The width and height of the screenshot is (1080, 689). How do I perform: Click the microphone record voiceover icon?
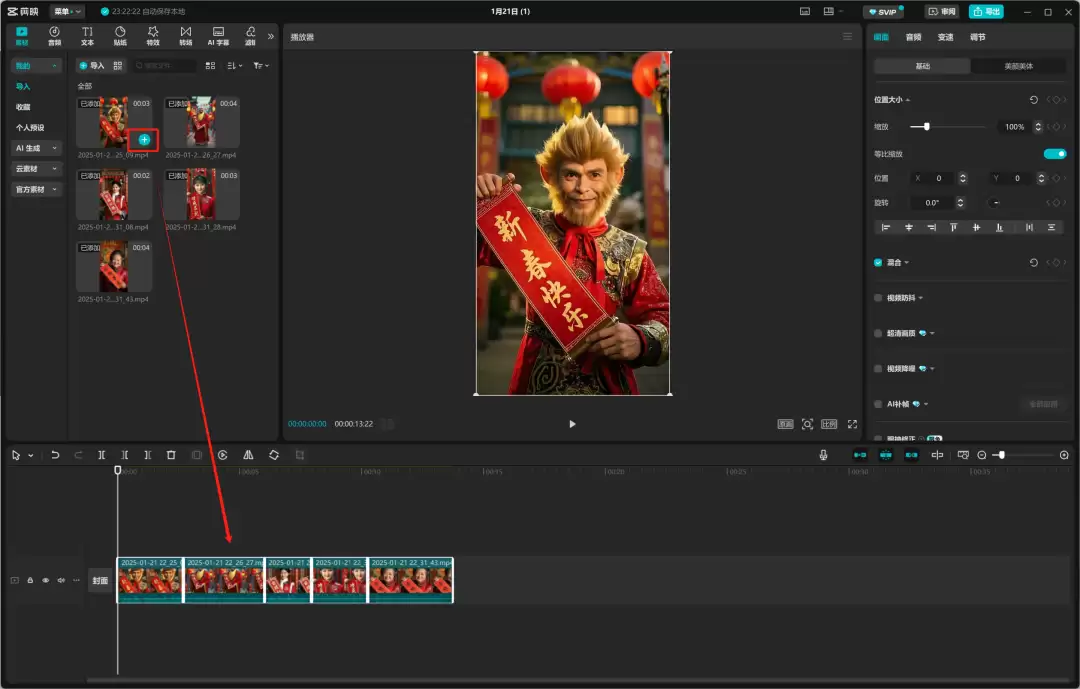point(823,455)
